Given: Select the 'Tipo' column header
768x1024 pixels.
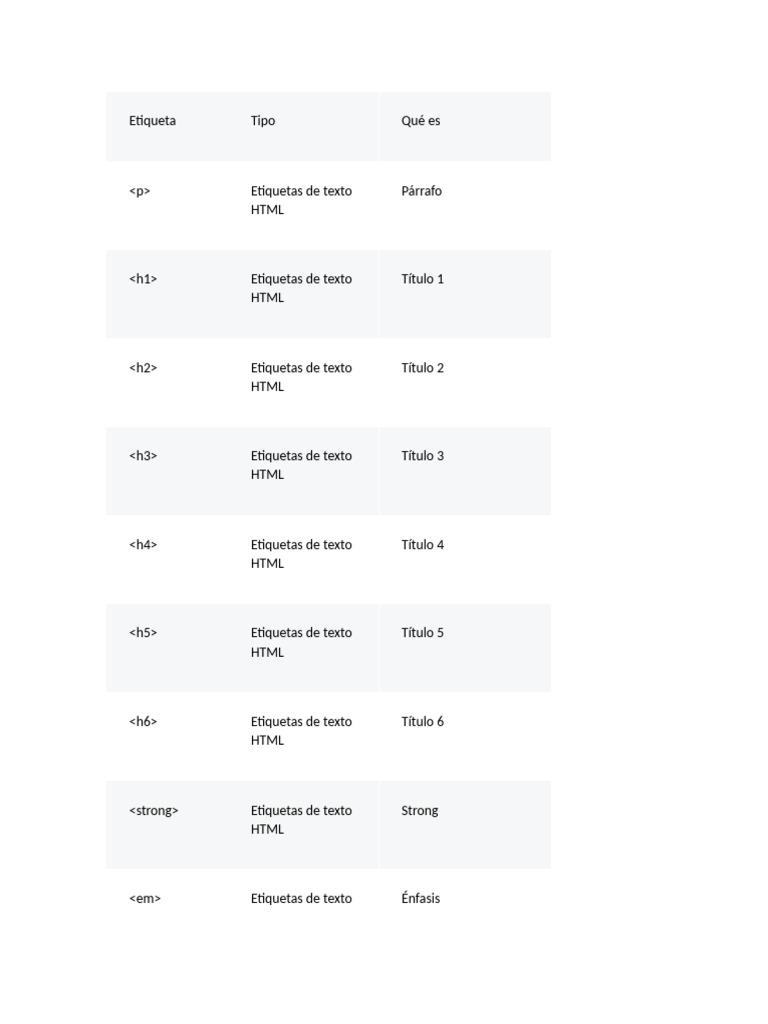Looking at the screenshot, I should (263, 121).
